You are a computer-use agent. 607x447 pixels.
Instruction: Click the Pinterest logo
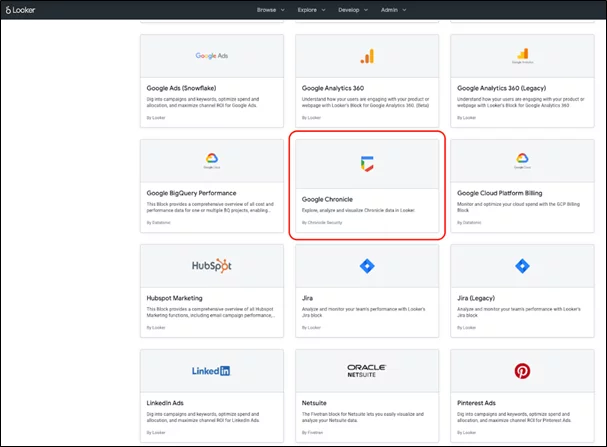click(523, 371)
